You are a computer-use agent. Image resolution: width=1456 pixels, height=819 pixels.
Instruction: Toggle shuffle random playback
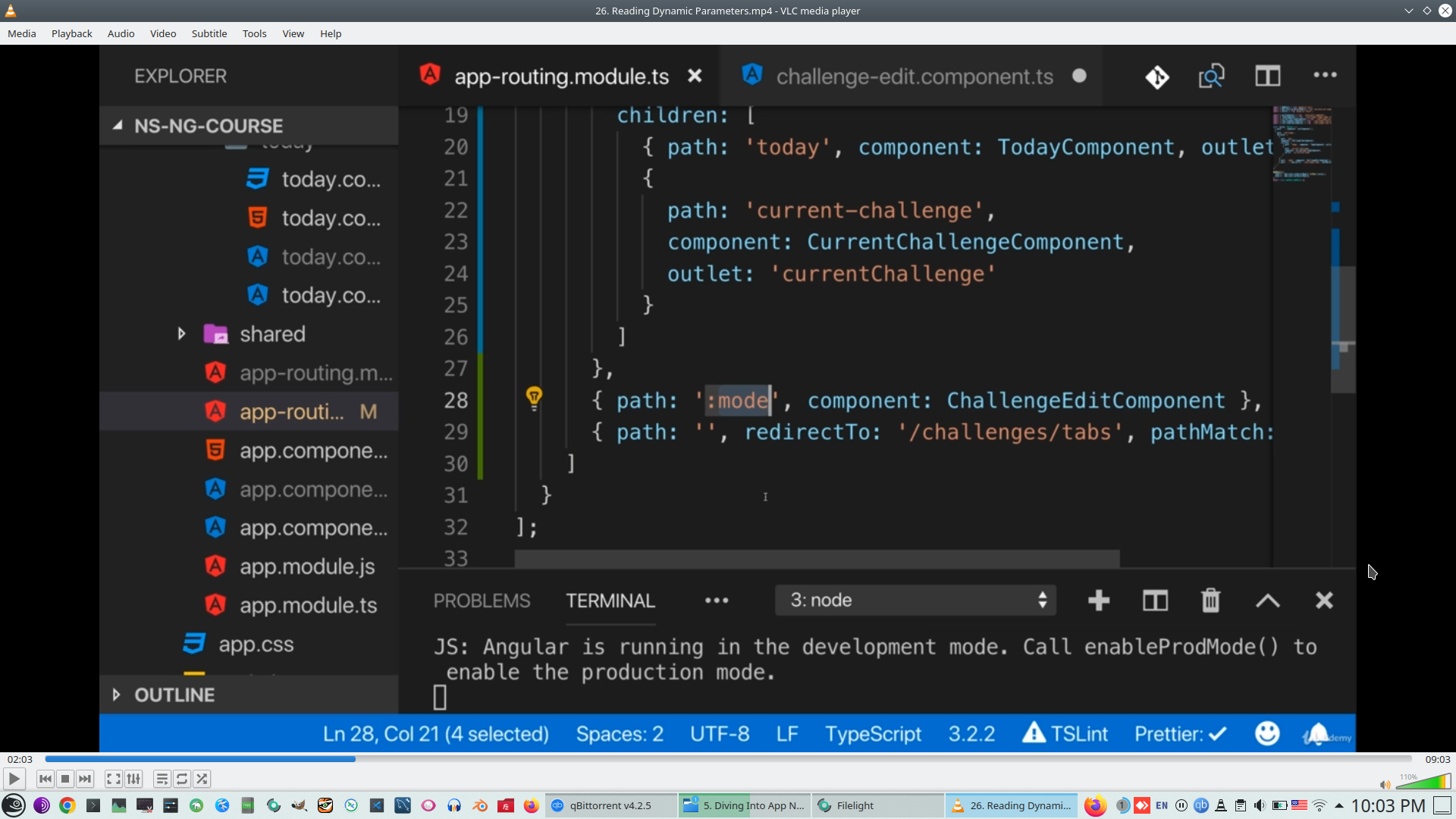(x=202, y=779)
